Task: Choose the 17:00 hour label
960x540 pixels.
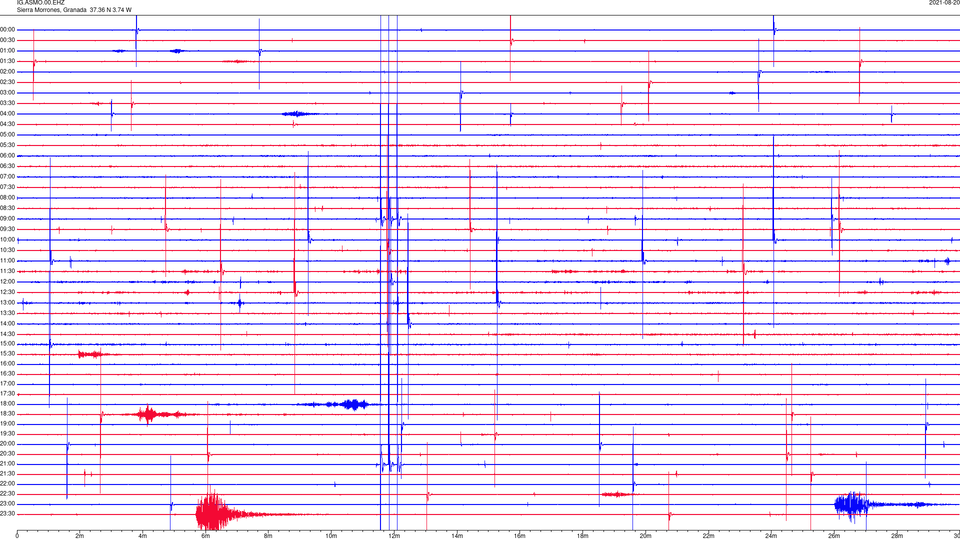Action: 8,384
